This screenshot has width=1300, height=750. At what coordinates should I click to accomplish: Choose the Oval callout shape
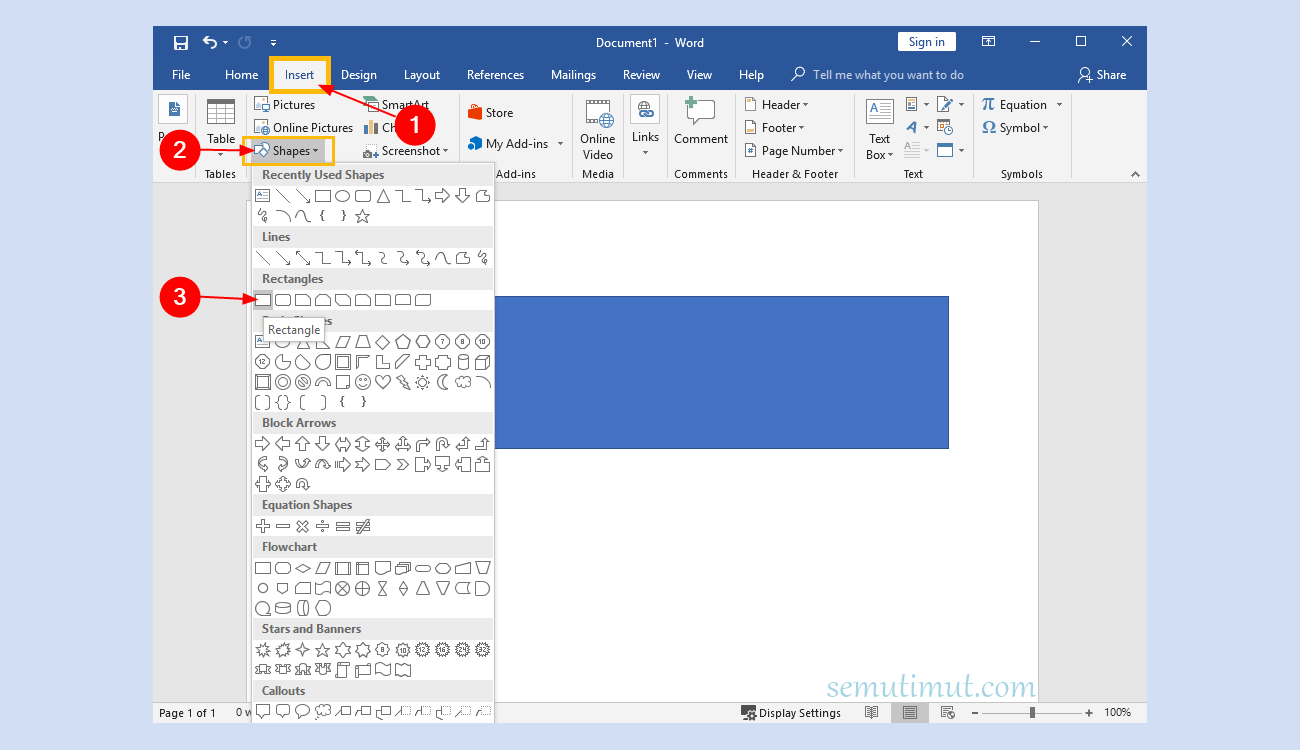point(303,712)
